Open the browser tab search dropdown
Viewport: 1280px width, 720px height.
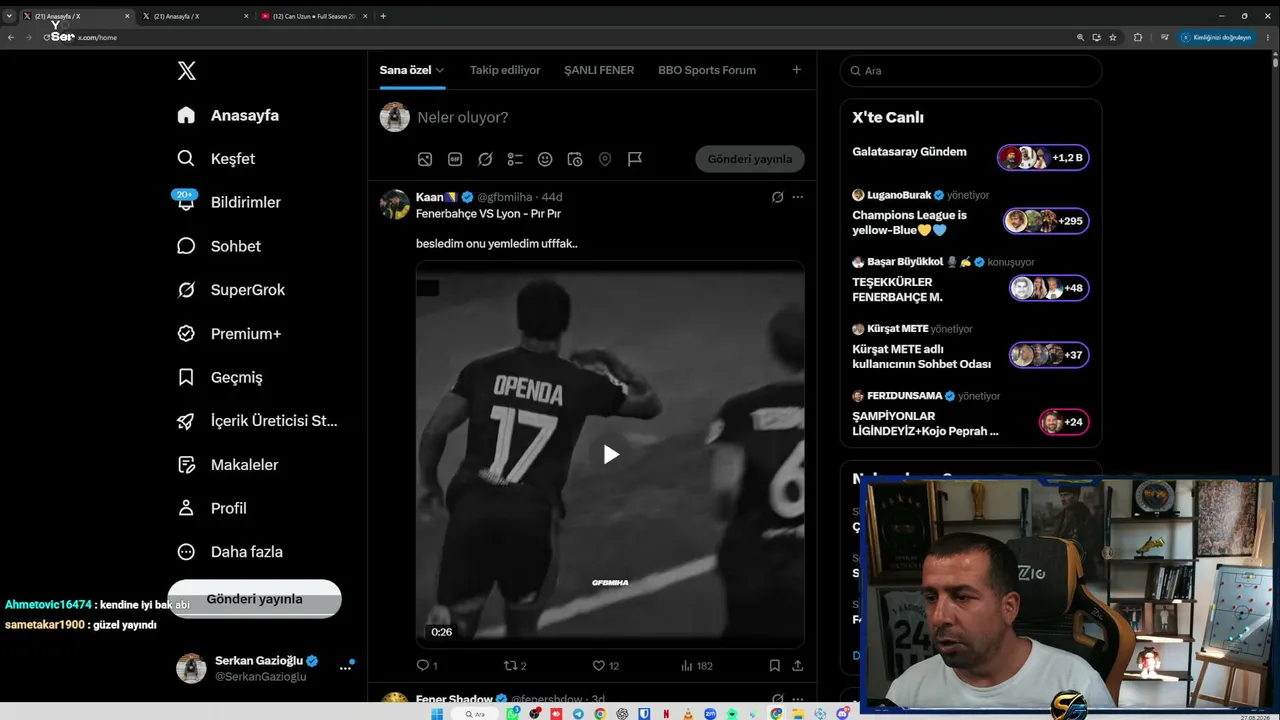click(9, 16)
